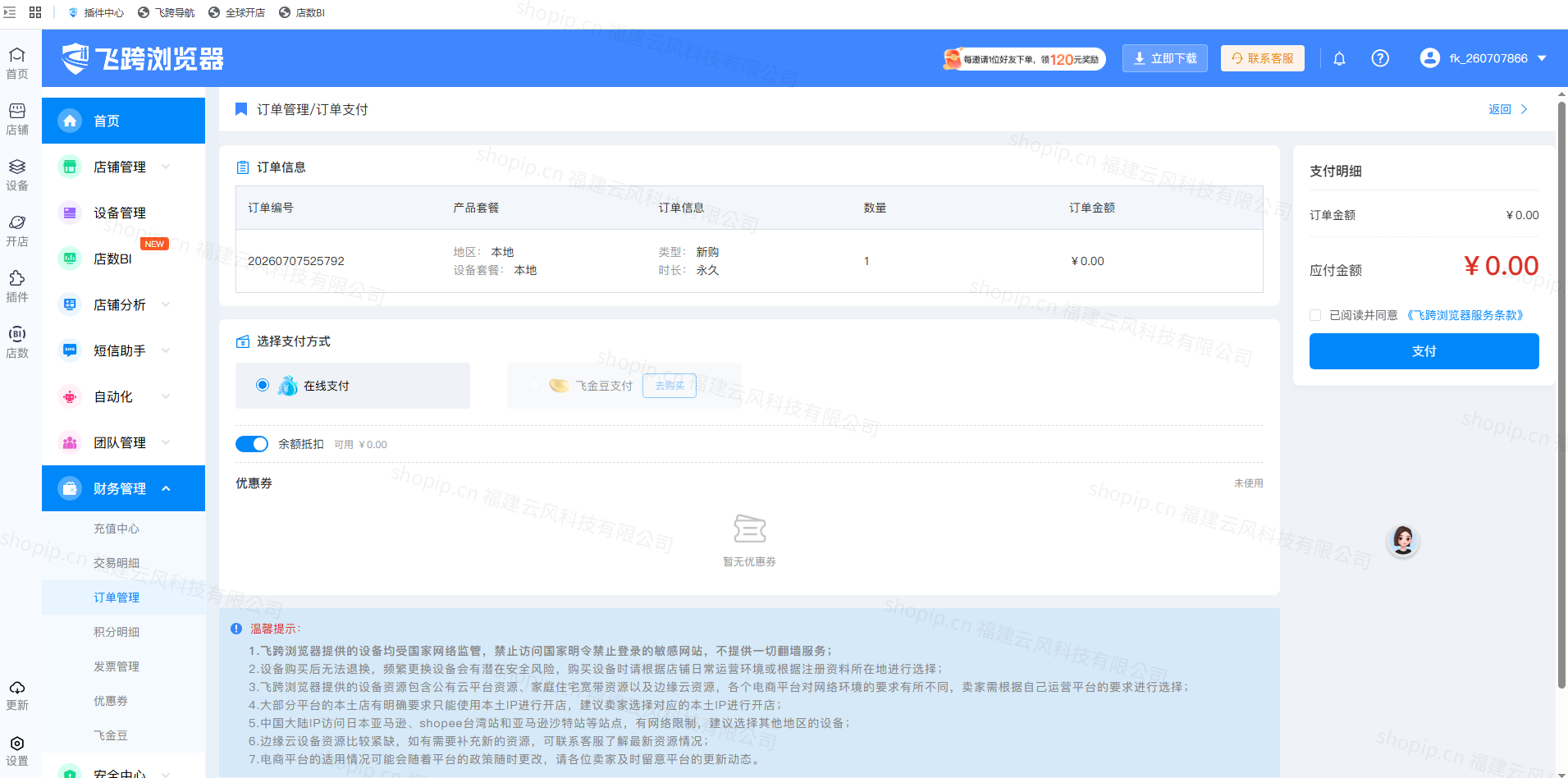
Task: Click the 店铺管理 green shop icon
Action: point(70,167)
